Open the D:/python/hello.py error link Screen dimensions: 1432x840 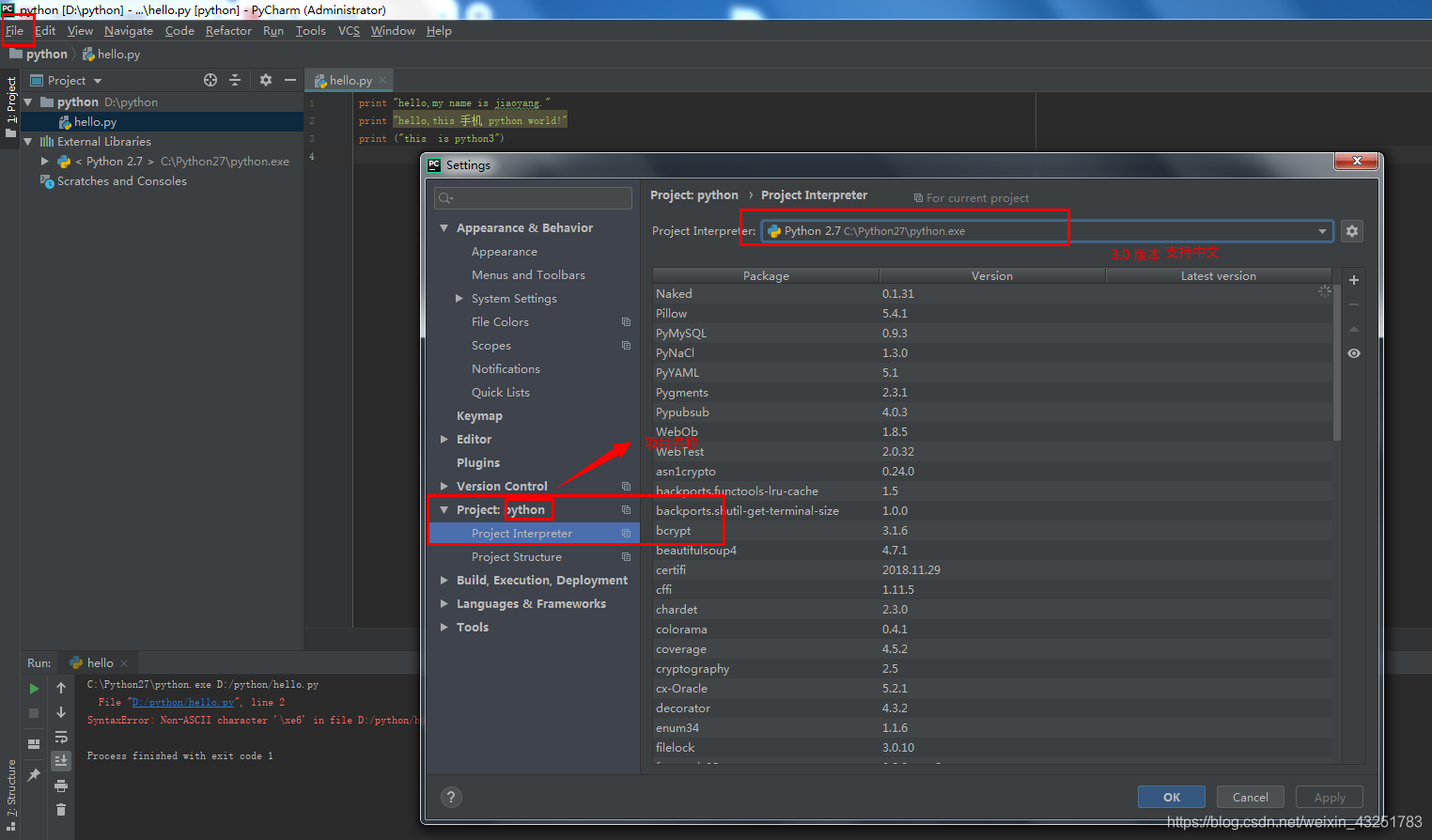click(x=183, y=702)
